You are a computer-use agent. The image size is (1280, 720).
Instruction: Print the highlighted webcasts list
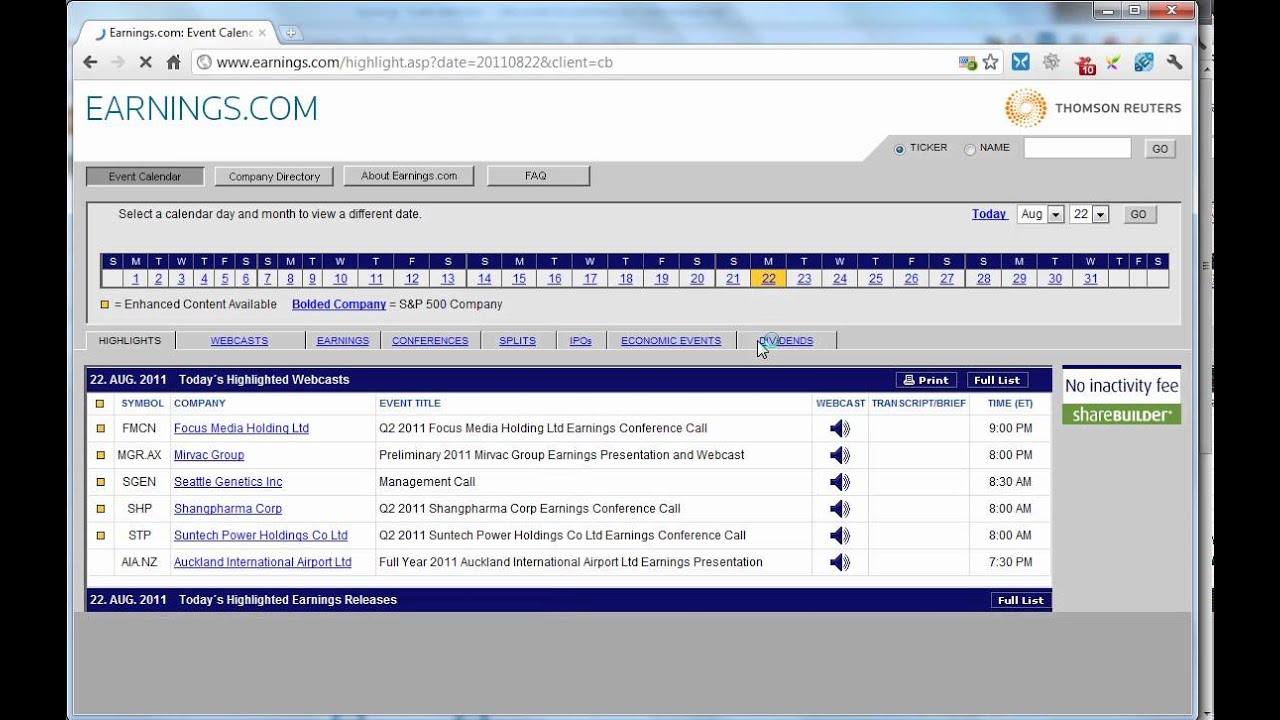pyautogui.click(x=926, y=380)
